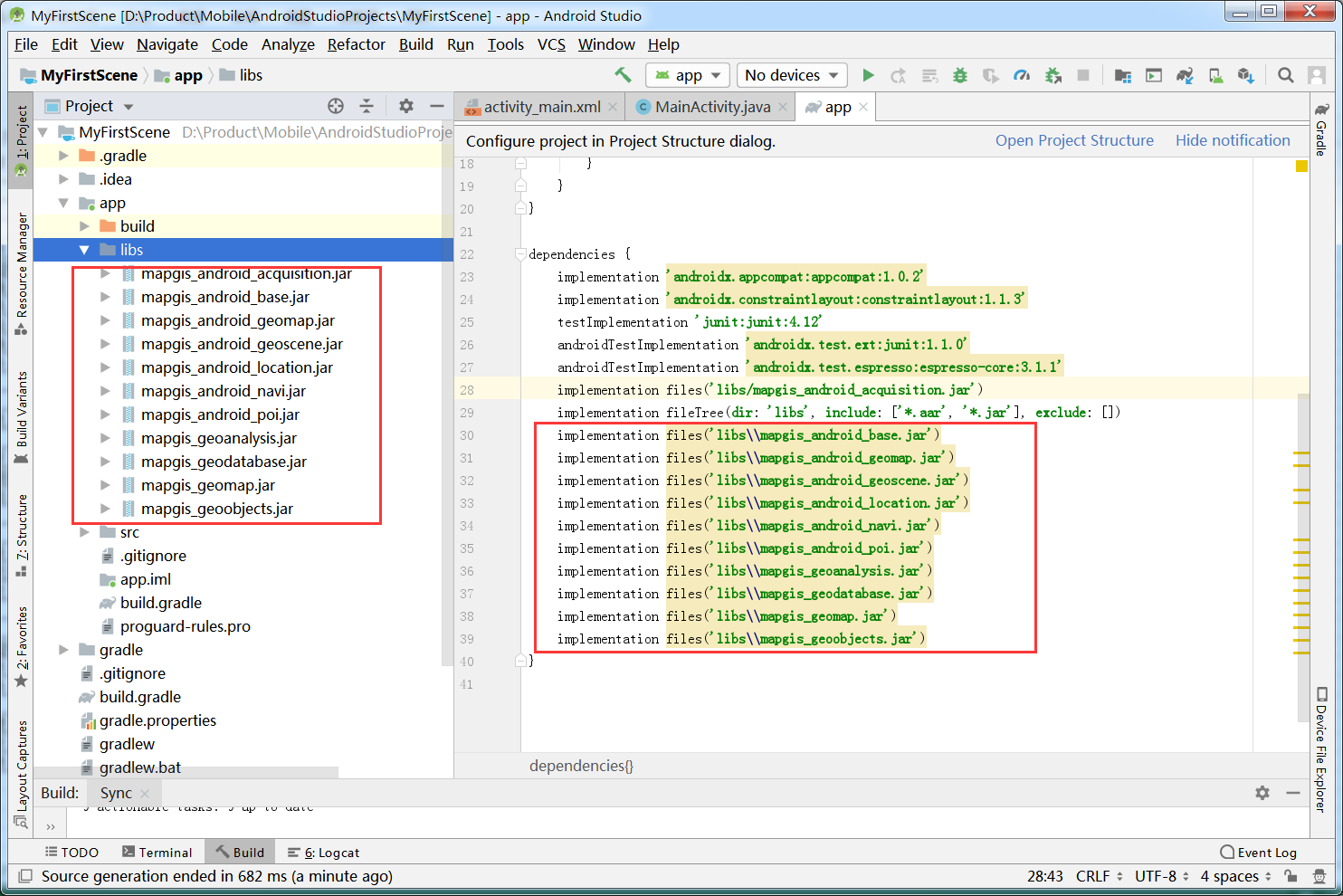Expand the .gradle folder
This screenshot has width=1343, height=896.
(x=63, y=156)
